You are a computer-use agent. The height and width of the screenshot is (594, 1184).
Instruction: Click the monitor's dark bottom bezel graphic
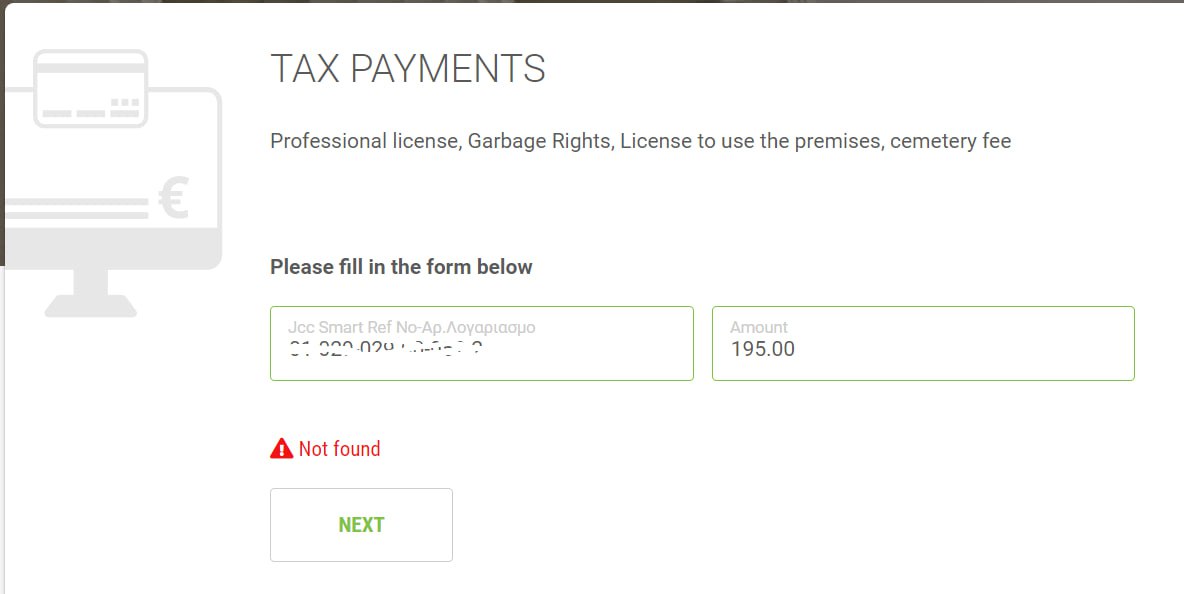coord(110,248)
